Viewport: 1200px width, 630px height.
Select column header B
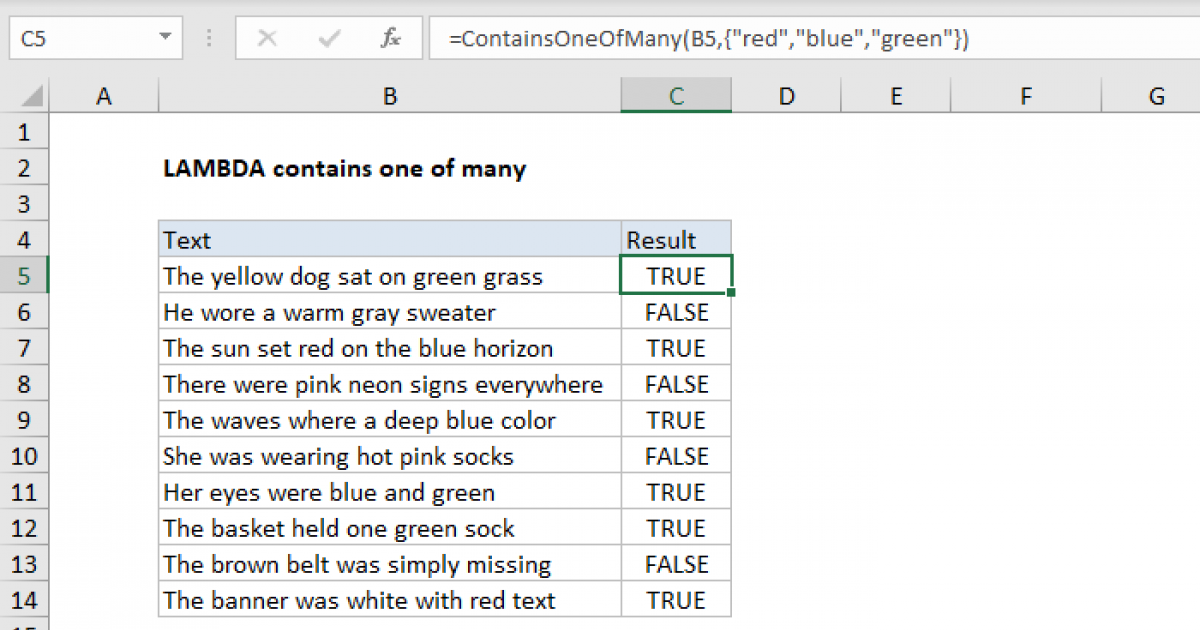pos(389,95)
